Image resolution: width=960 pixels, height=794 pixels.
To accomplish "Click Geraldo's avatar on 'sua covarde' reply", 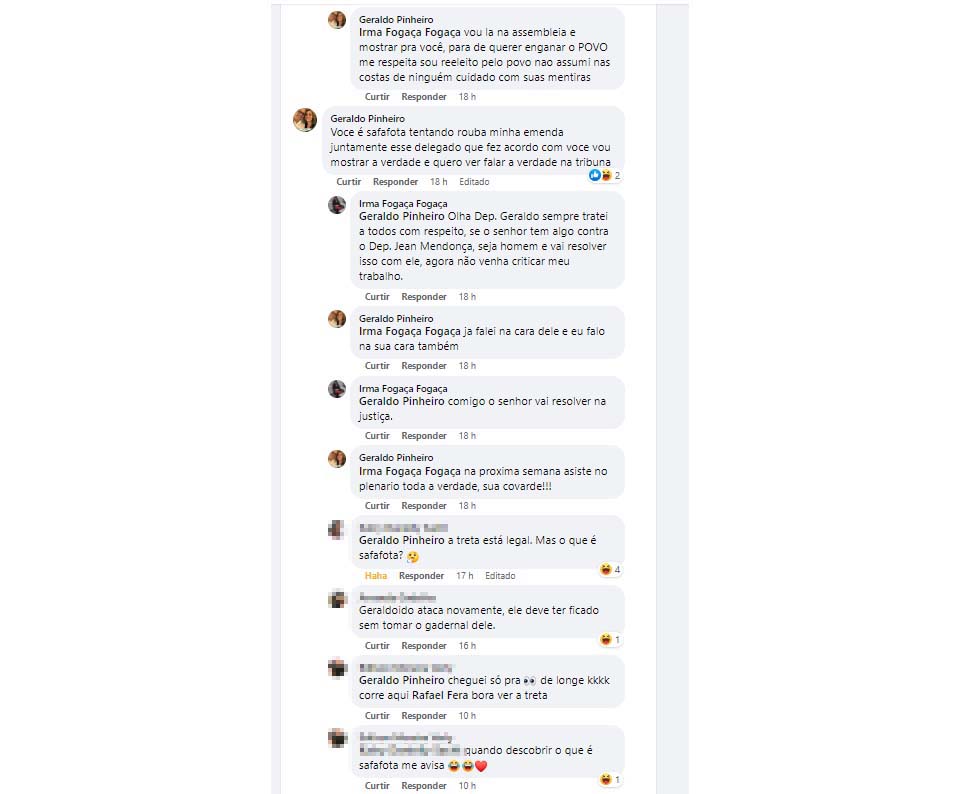I will point(337,459).
